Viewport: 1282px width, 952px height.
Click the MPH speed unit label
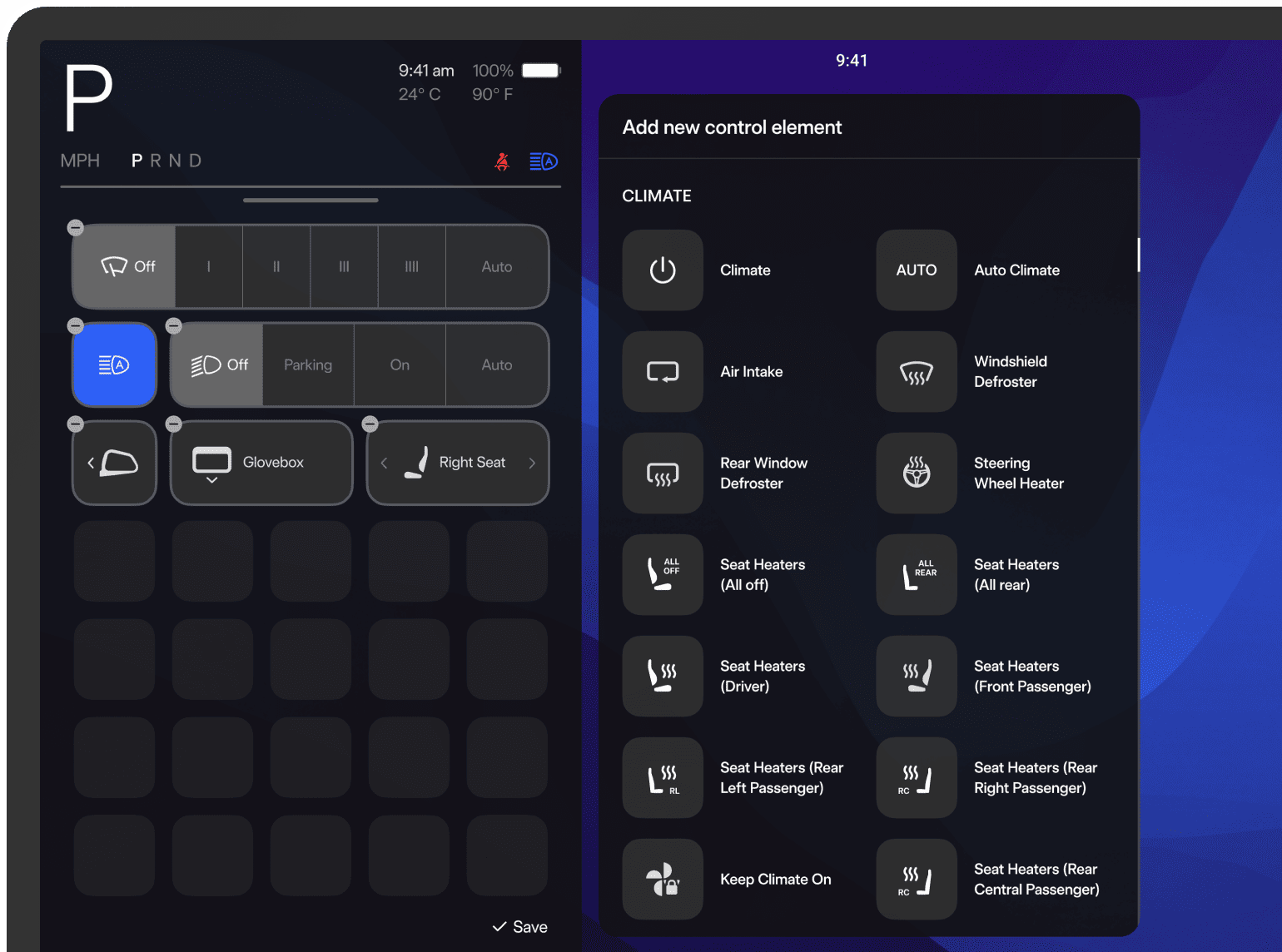point(80,161)
